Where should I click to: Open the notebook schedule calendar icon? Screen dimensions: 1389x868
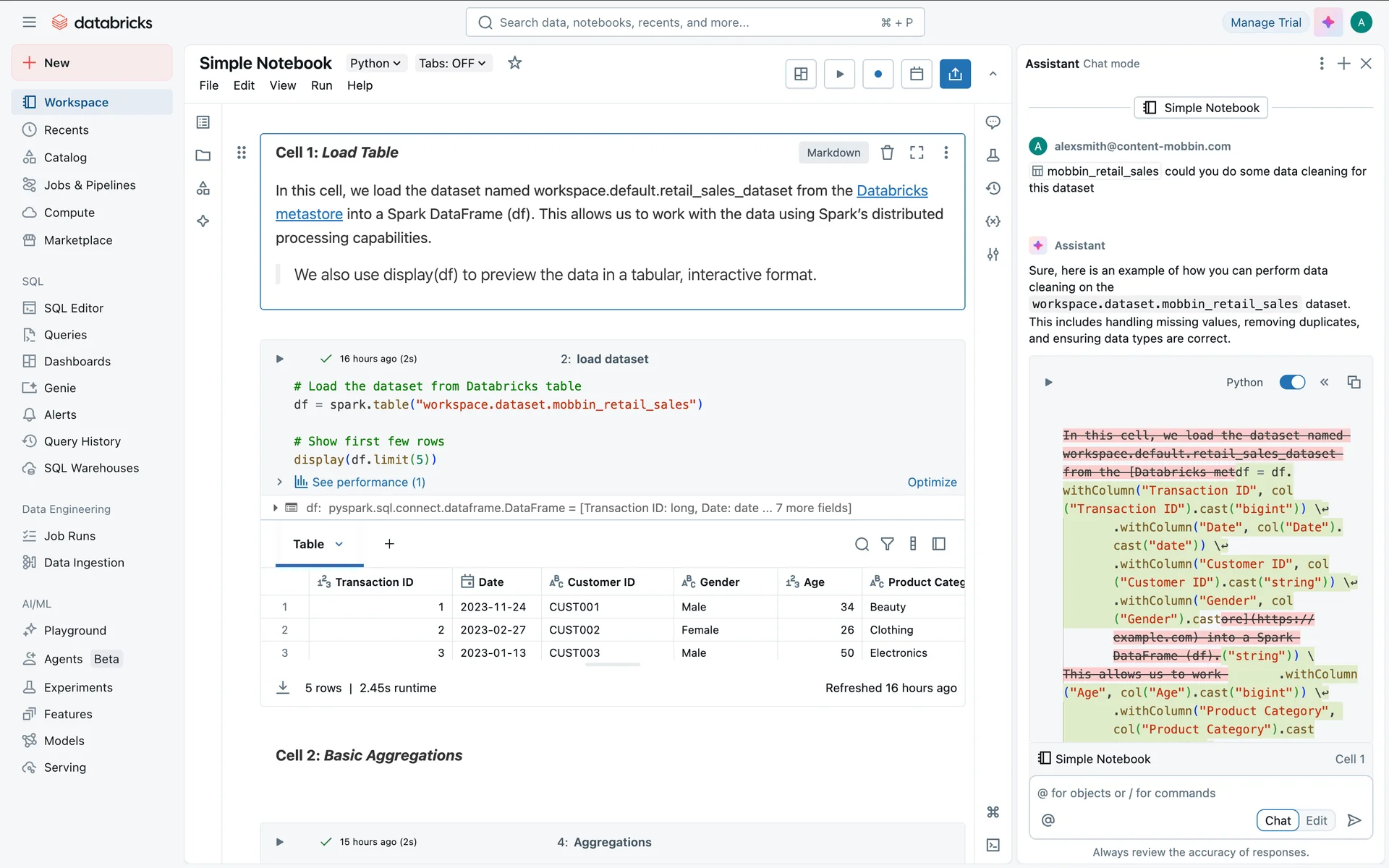(916, 74)
